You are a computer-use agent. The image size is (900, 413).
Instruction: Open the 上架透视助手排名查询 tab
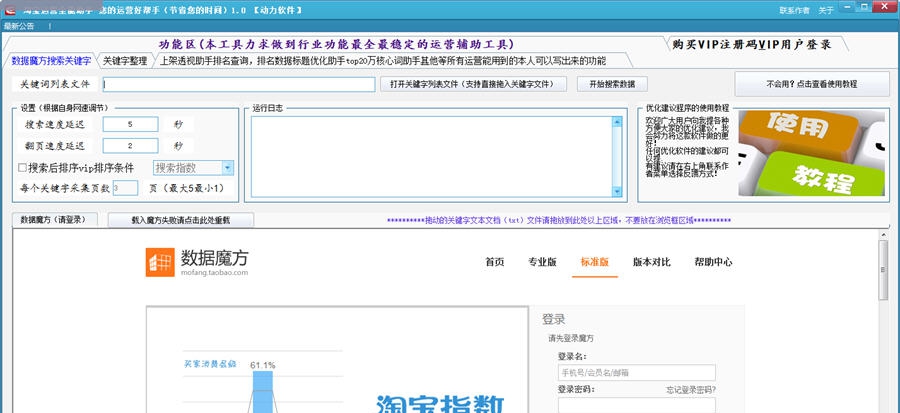point(383,60)
